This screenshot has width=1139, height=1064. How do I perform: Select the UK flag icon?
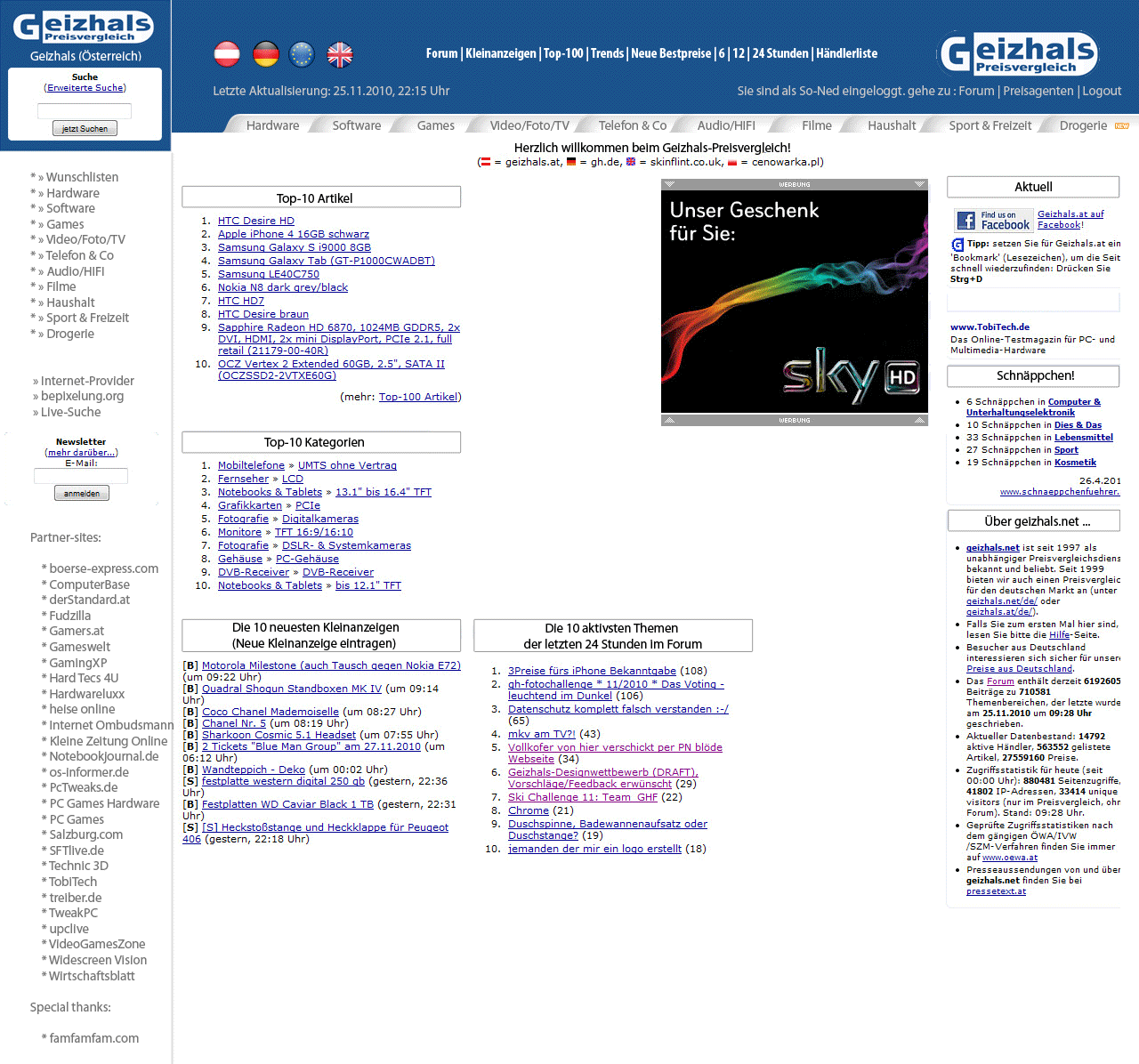tap(340, 54)
